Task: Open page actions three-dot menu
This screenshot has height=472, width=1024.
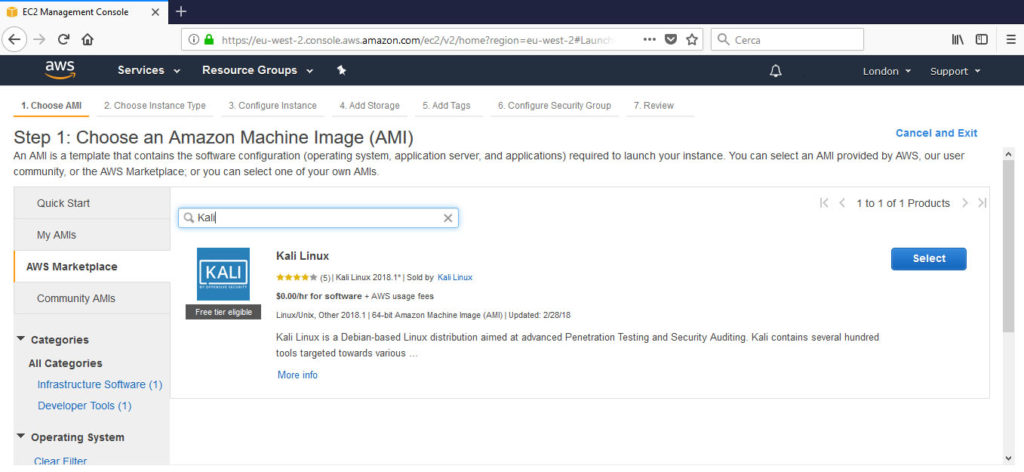Action: (x=649, y=40)
